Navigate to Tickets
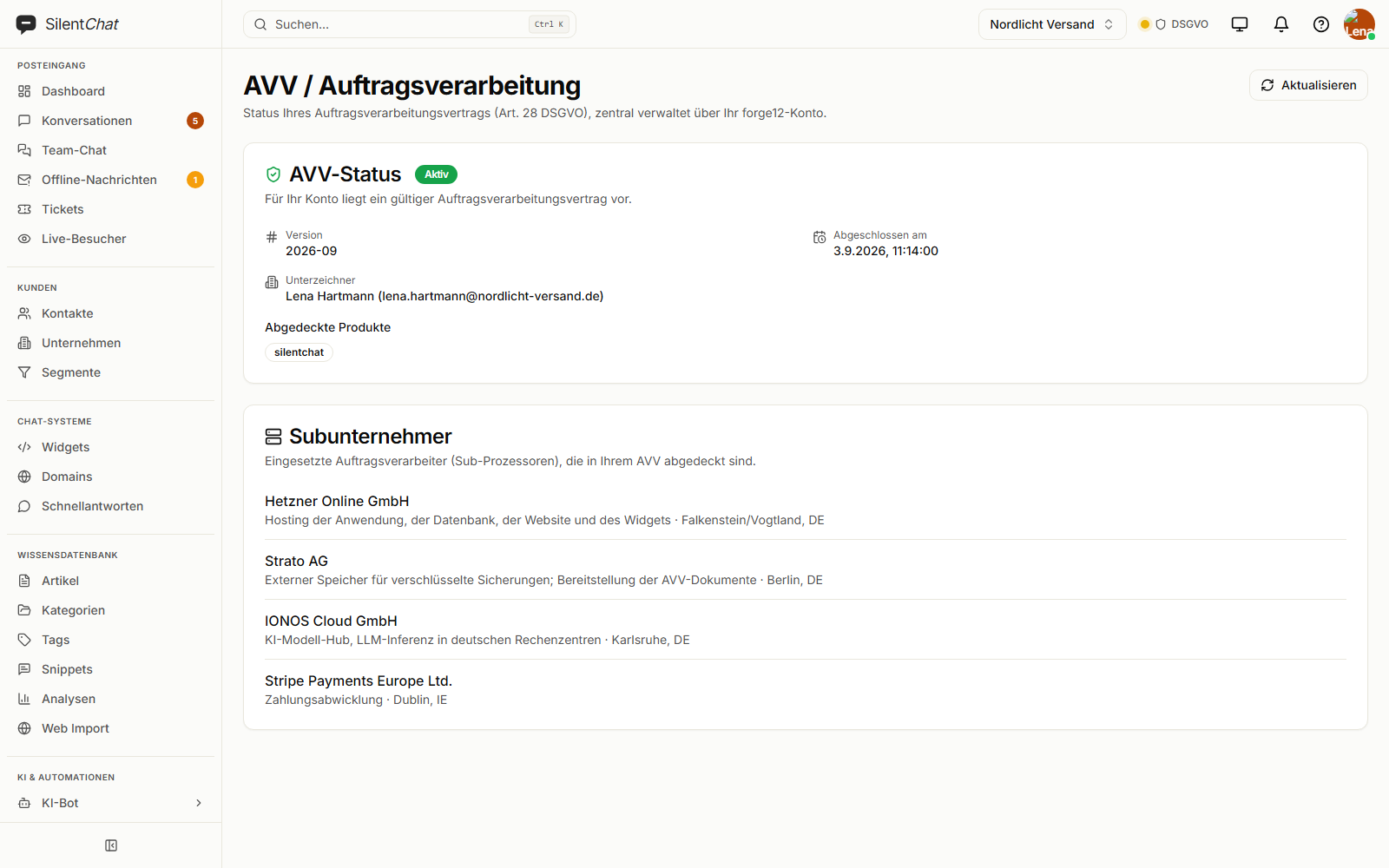 pos(111,209)
